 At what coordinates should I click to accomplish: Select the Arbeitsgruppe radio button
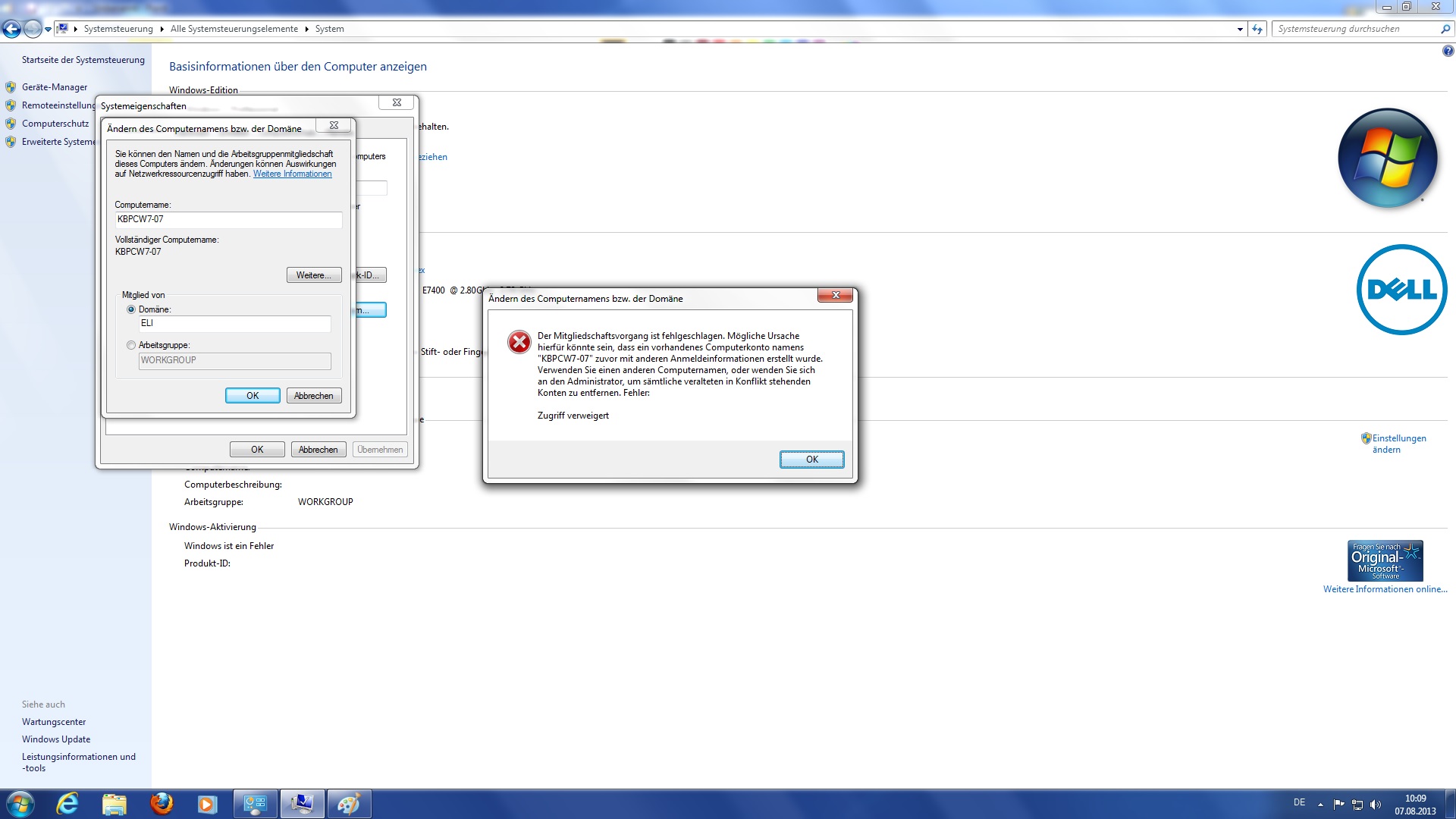click(x=131, y=345)
